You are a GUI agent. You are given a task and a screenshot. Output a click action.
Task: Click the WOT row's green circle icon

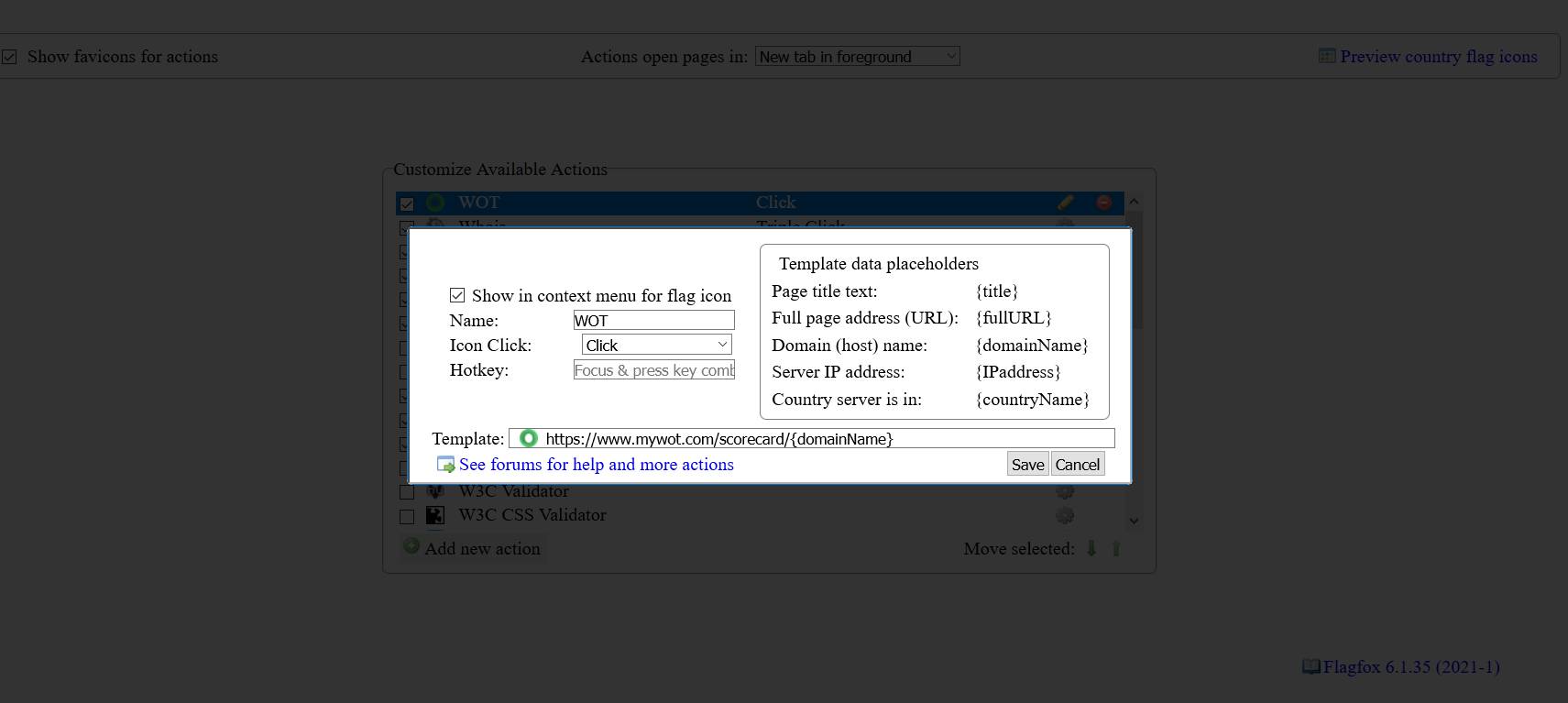(x=435, y=203)
